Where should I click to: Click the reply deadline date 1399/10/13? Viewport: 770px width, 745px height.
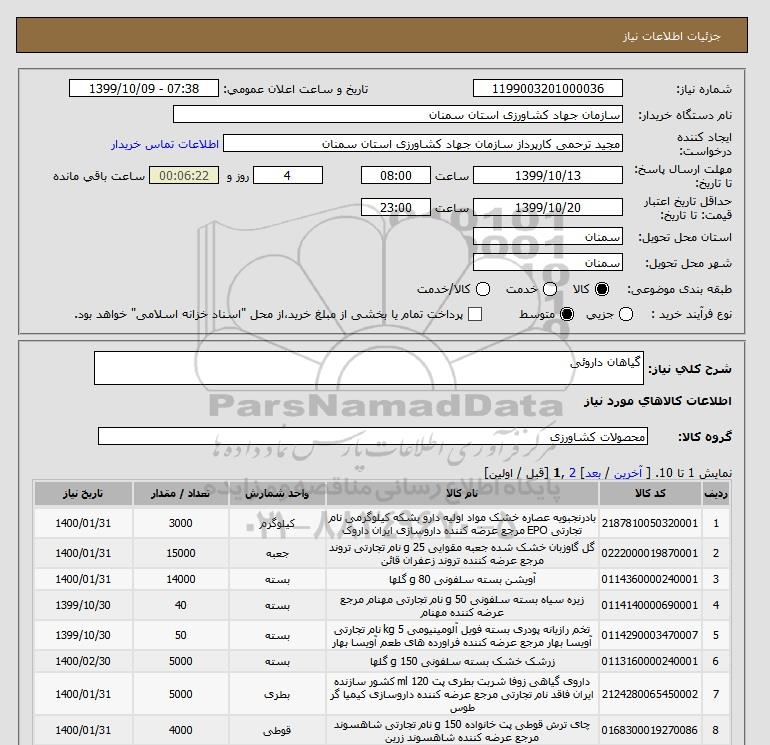pyautogui.click(x=548, y=175)
